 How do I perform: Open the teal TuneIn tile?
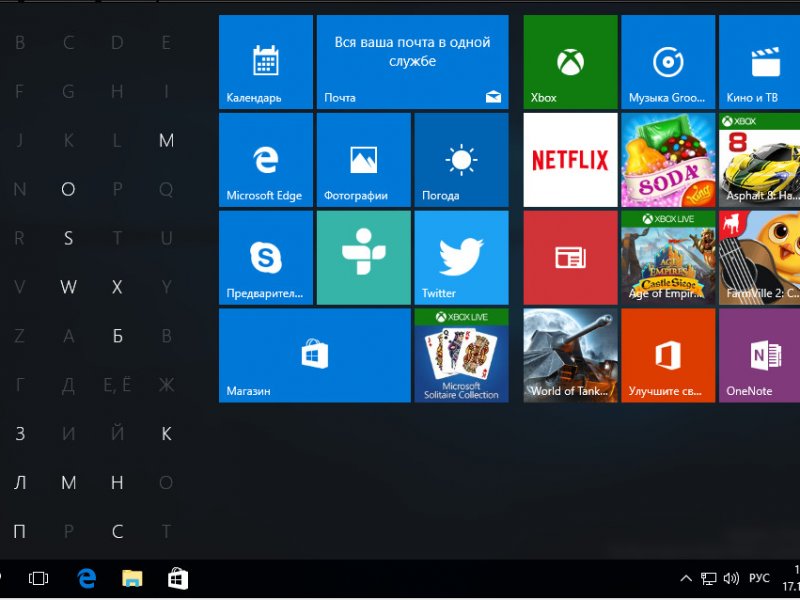tap(364, 258)
